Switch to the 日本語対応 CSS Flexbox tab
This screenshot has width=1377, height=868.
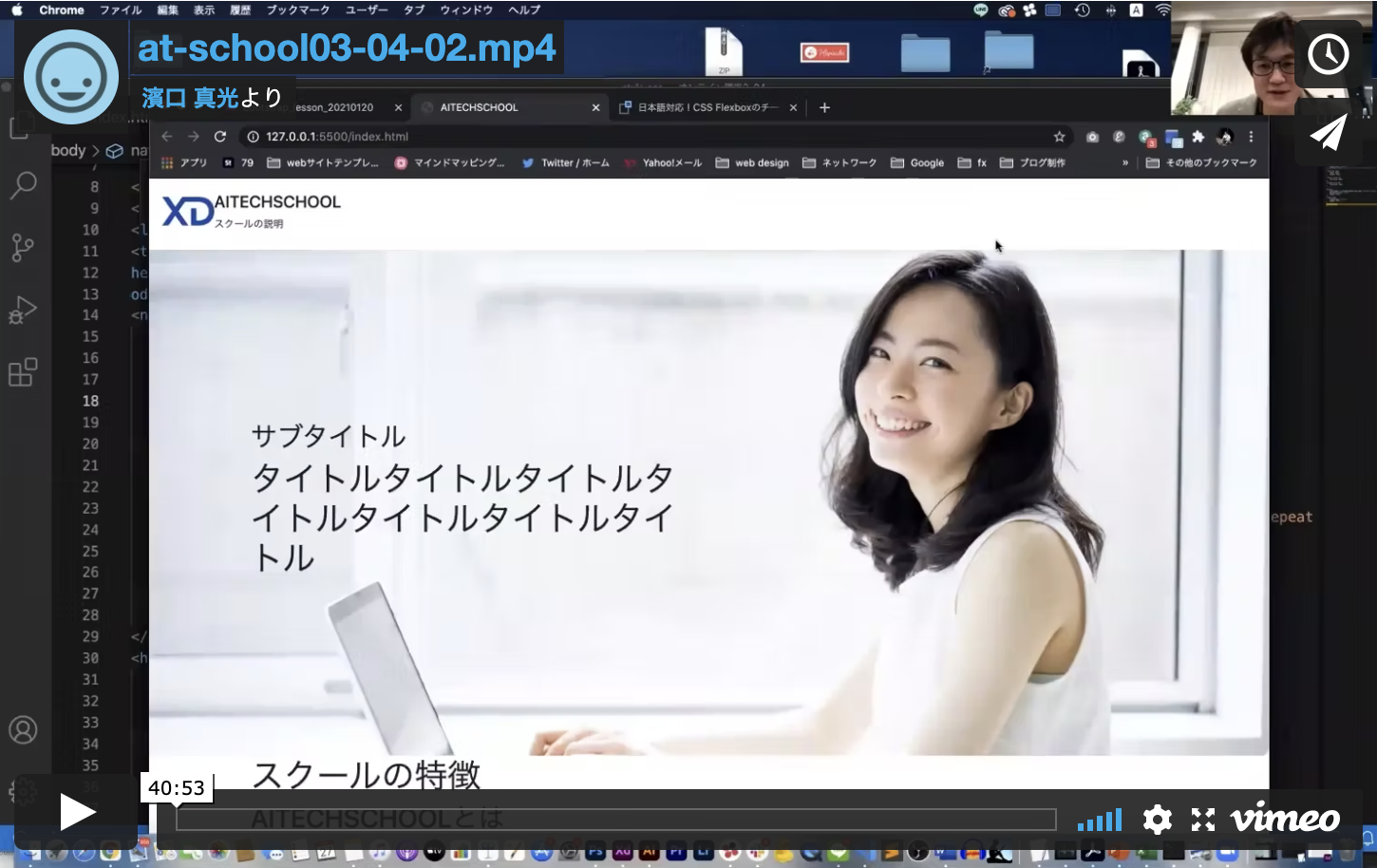707,107
